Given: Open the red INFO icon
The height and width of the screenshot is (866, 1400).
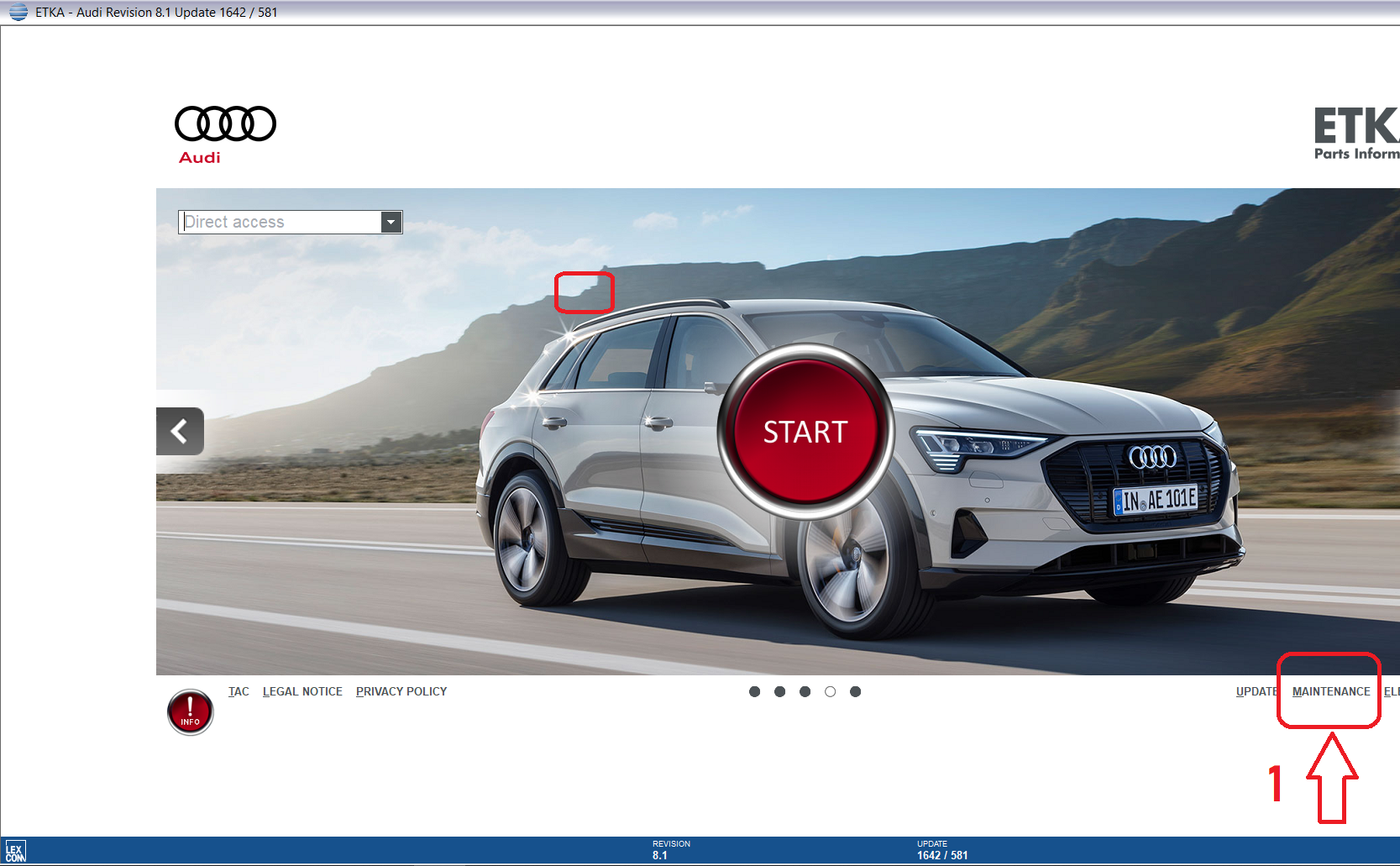Looking at the screenshot, I should pos(191,712).
